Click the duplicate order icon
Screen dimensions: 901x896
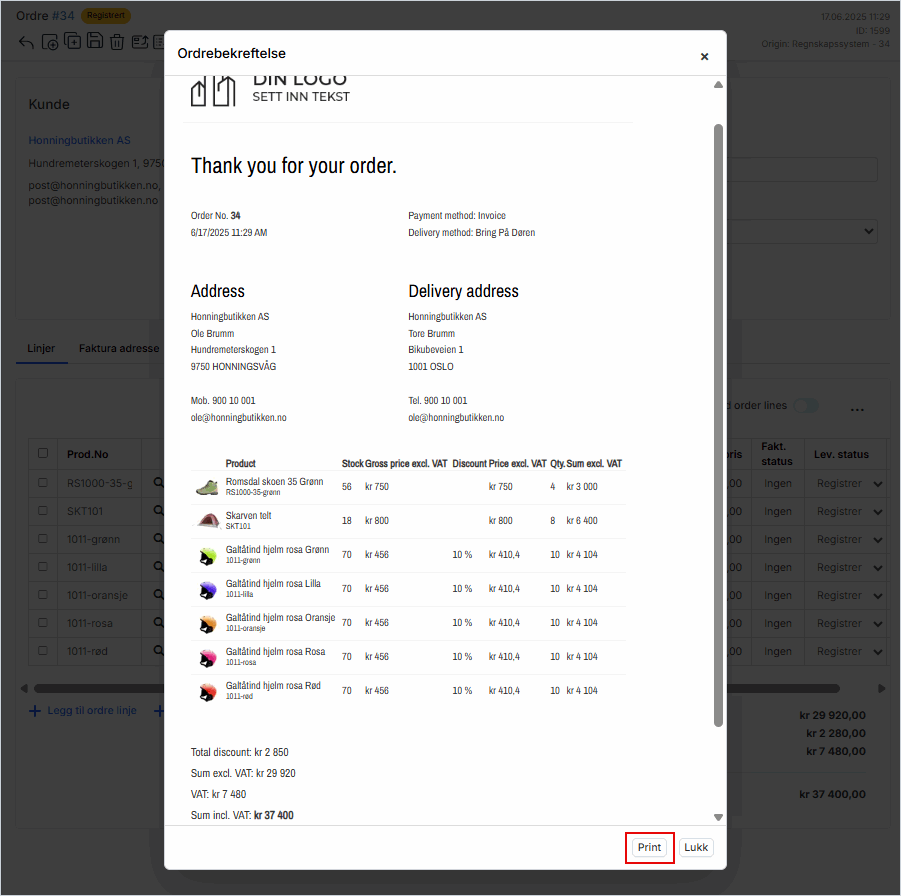tap(72, 42)
